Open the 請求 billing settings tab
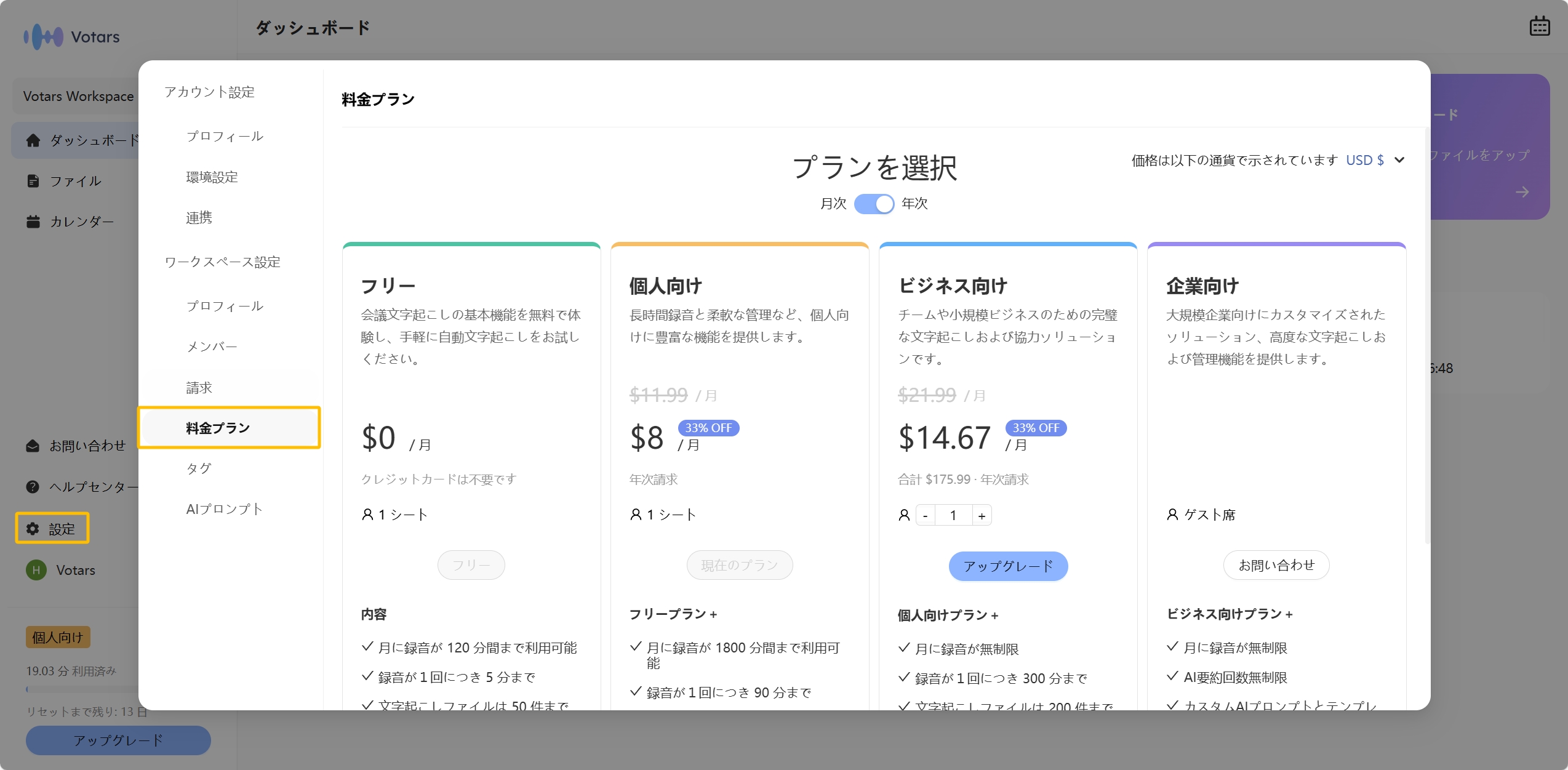The image size is (1568, 770). [x=199, y=387]
